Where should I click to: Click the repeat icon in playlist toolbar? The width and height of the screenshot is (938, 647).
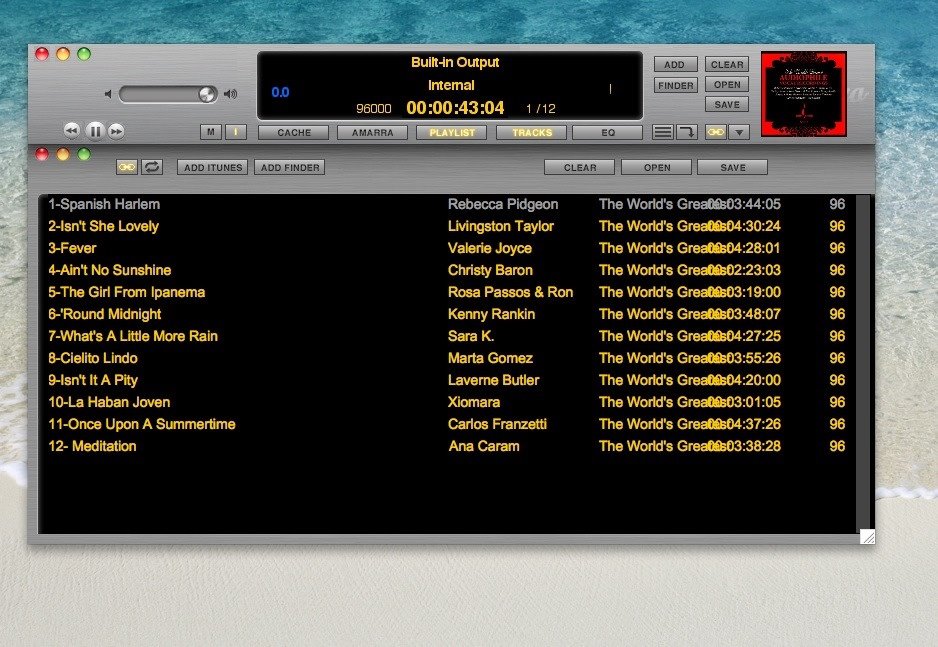(x=152, y=167)
